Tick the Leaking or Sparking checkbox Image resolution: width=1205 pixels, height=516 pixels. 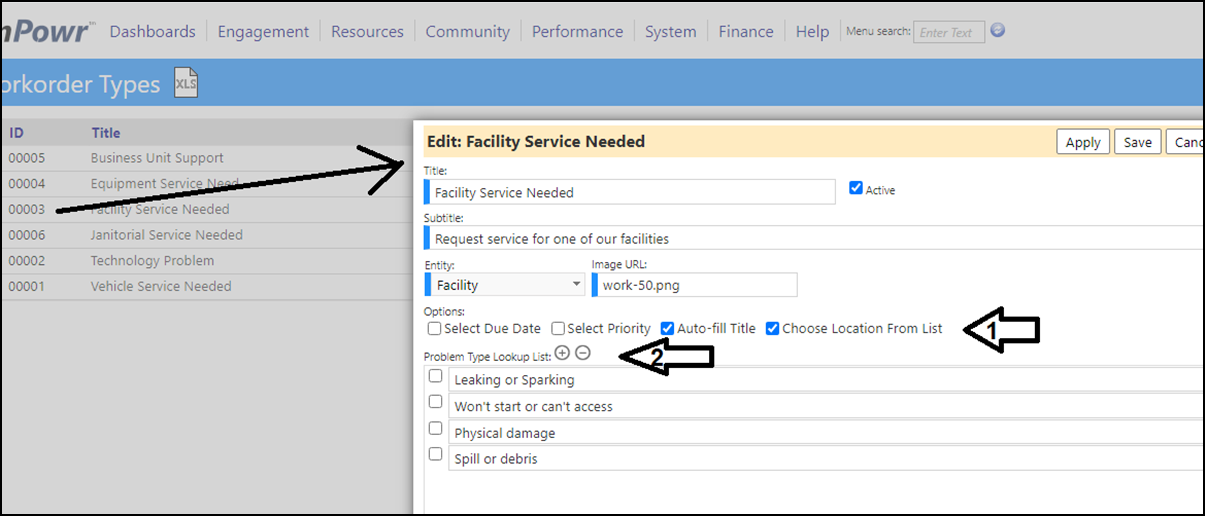click(435, 376)
